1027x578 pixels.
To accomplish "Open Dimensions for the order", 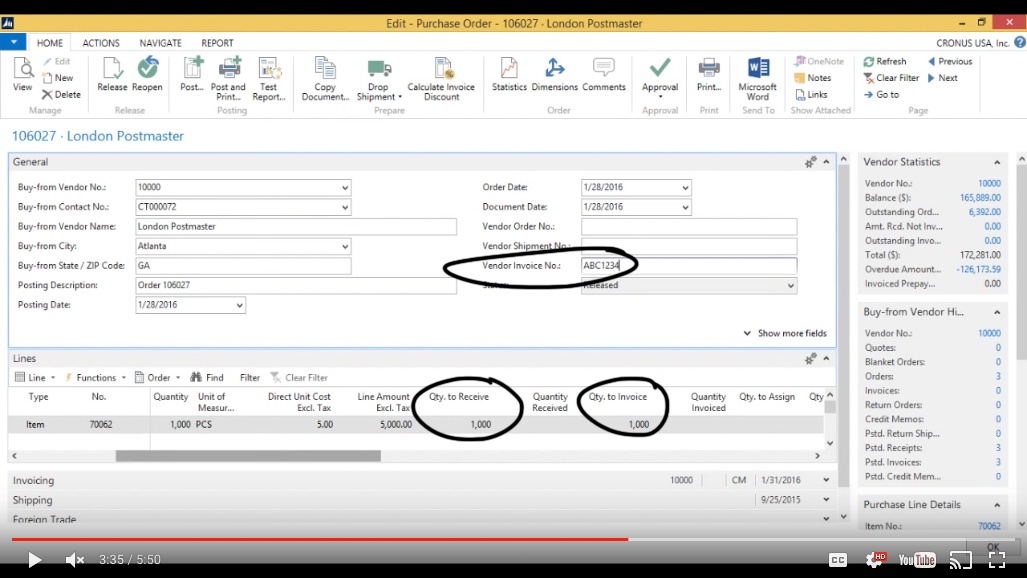I will tap(554, 75).
